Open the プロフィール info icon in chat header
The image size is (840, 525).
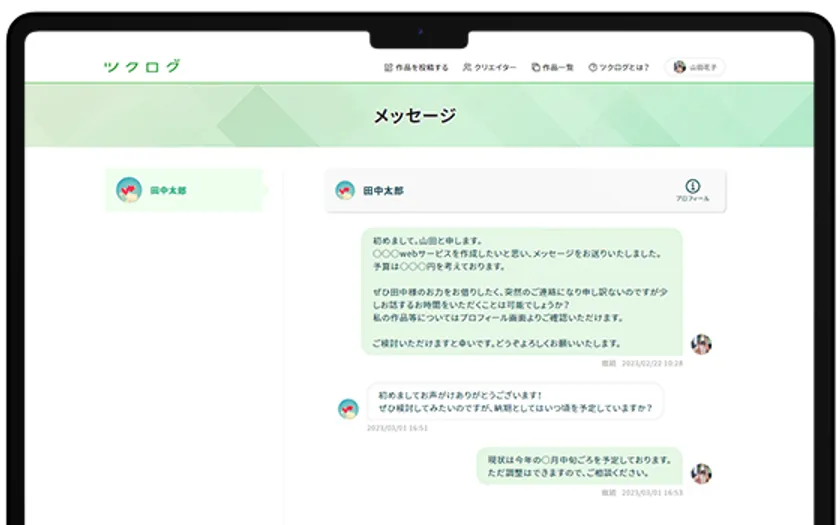(692, 187)
